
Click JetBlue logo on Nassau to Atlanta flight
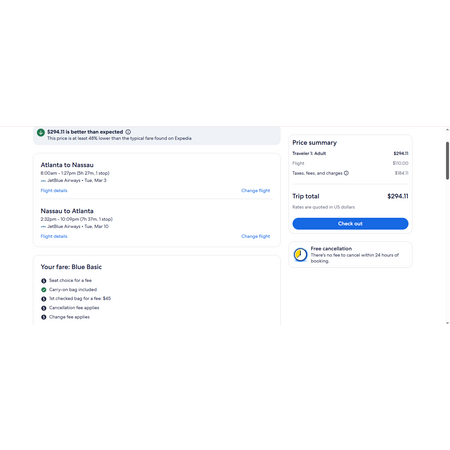[43, 227]
